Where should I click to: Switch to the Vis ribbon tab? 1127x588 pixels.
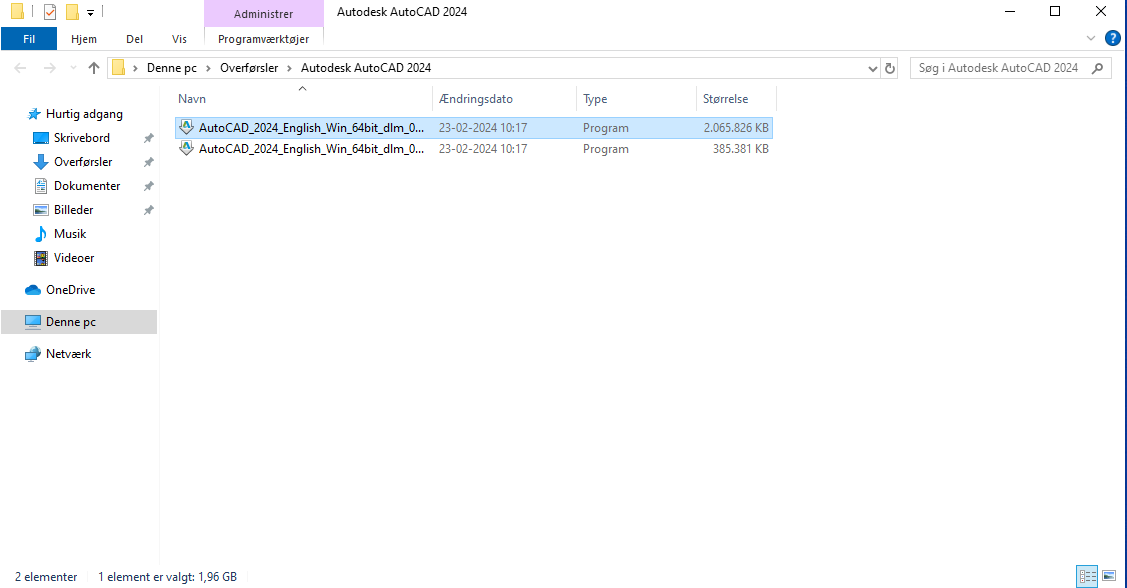(x=179, y=39)
